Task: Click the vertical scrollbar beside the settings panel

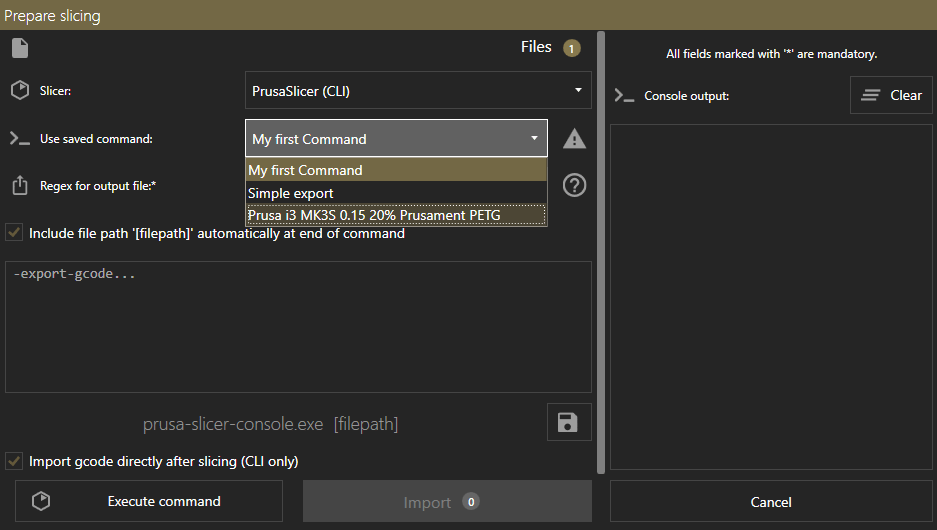Action: [x=601, y=252]
